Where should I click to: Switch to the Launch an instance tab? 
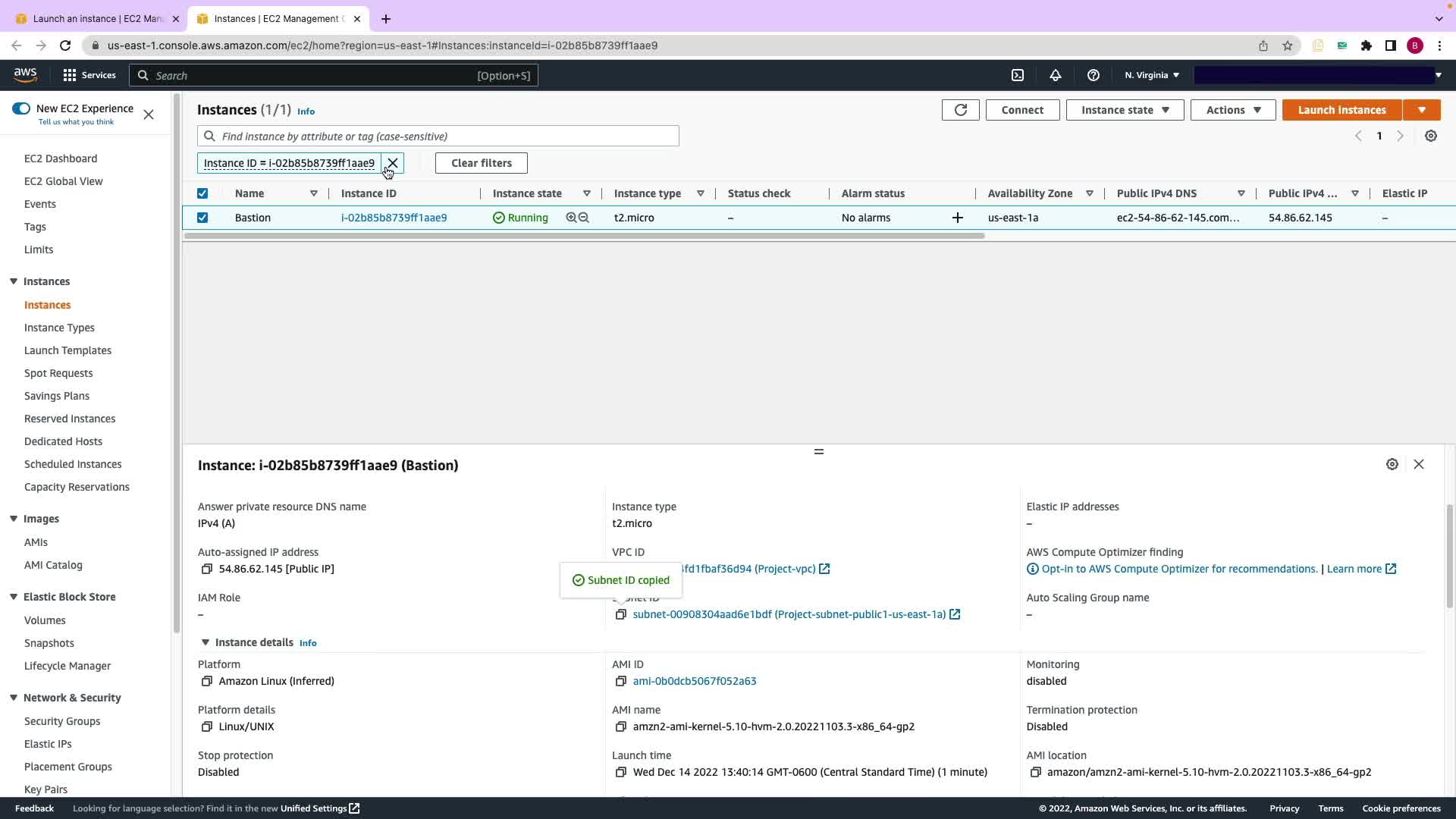click(97, 18)
